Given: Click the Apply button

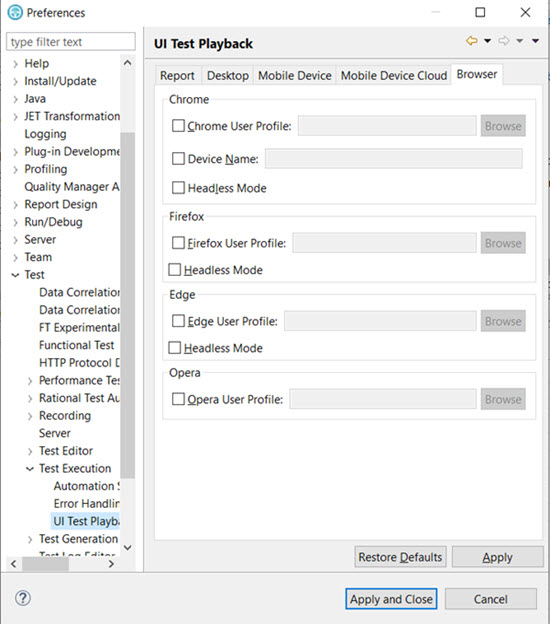Looking at the screenshot, I should (497, 557).
